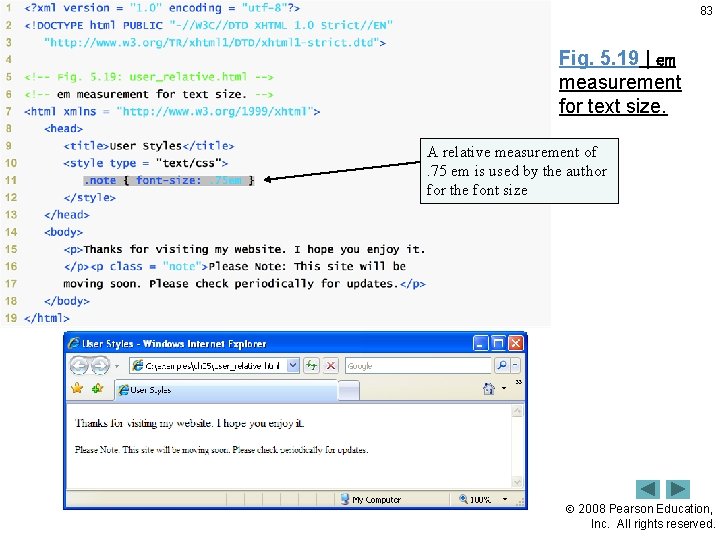Viewport: 720px width, 540px height.
Task: Open the search provider options dropdown
Action: [x=515, y=366]
